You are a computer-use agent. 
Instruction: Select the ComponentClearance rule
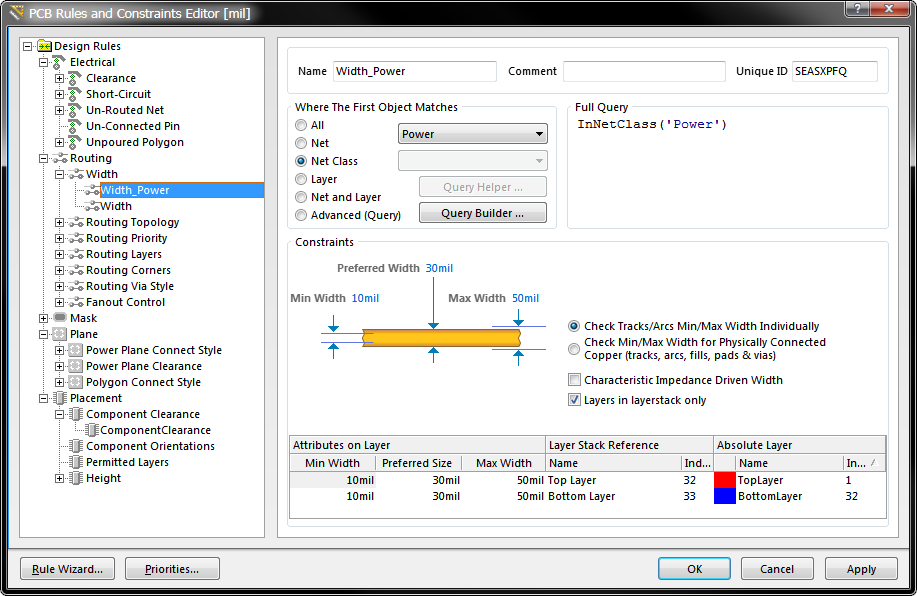click(155, 430)
